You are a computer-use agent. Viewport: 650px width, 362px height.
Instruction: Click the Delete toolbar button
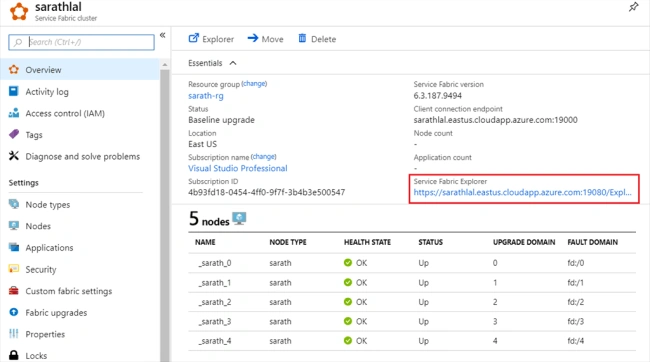pos(318,39)
